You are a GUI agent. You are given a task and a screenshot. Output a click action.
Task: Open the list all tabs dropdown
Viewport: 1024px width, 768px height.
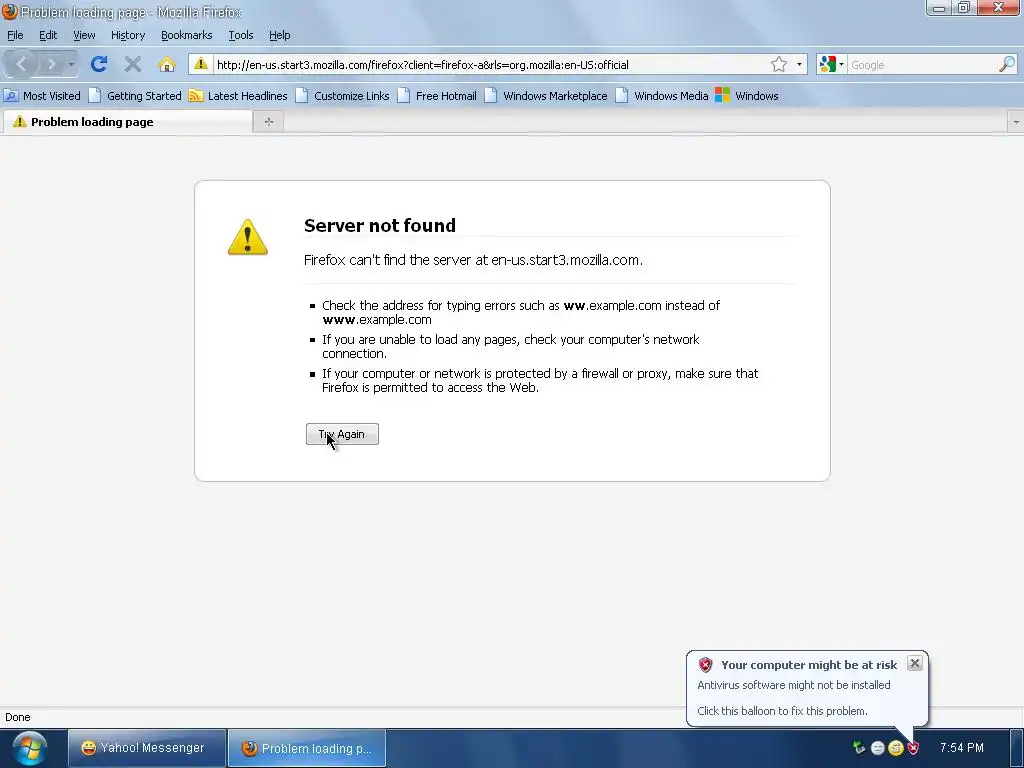pyautogui.click(x=1016, y=122)
